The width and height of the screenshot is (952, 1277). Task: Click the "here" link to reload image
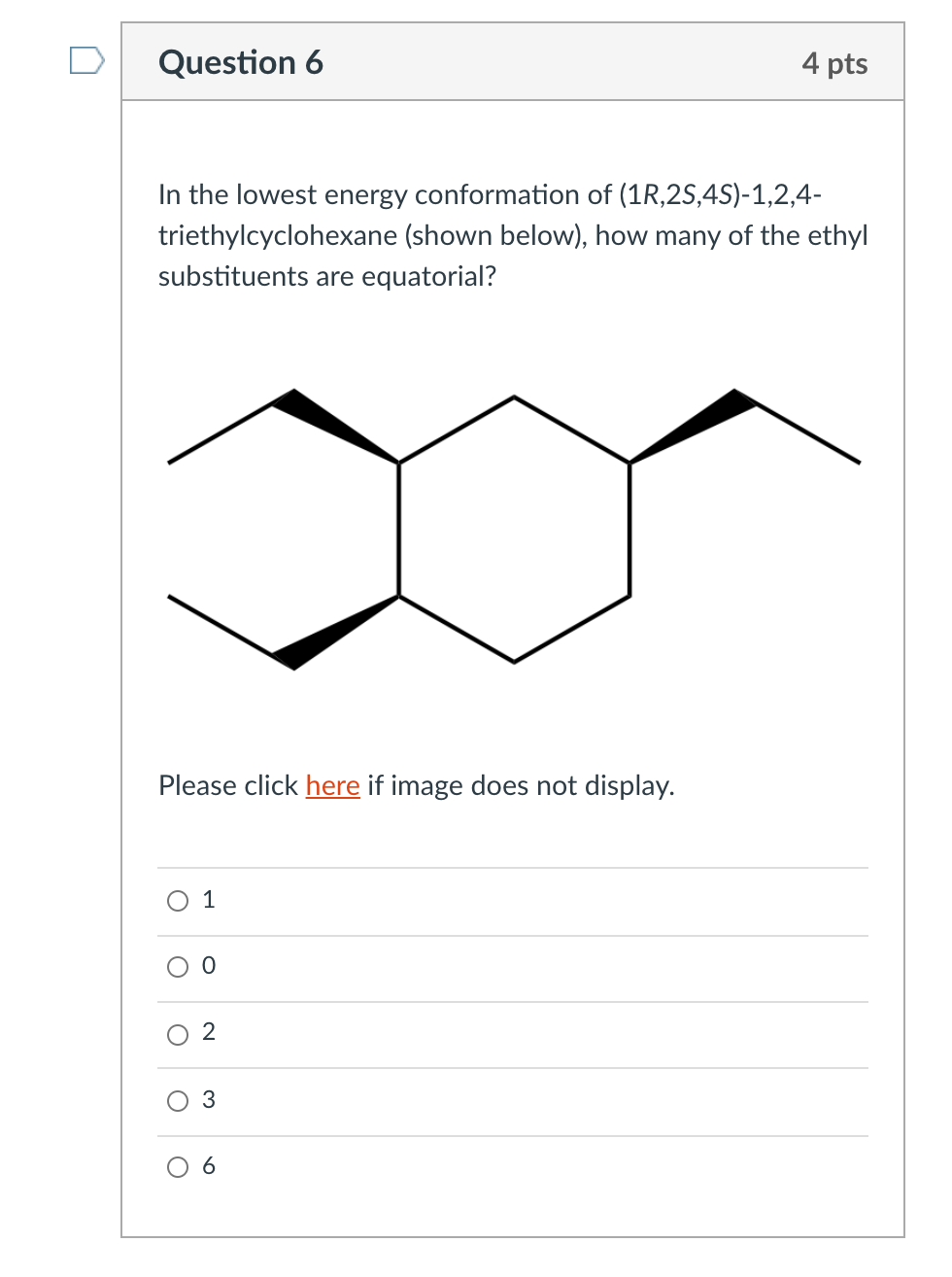(332, 785)
